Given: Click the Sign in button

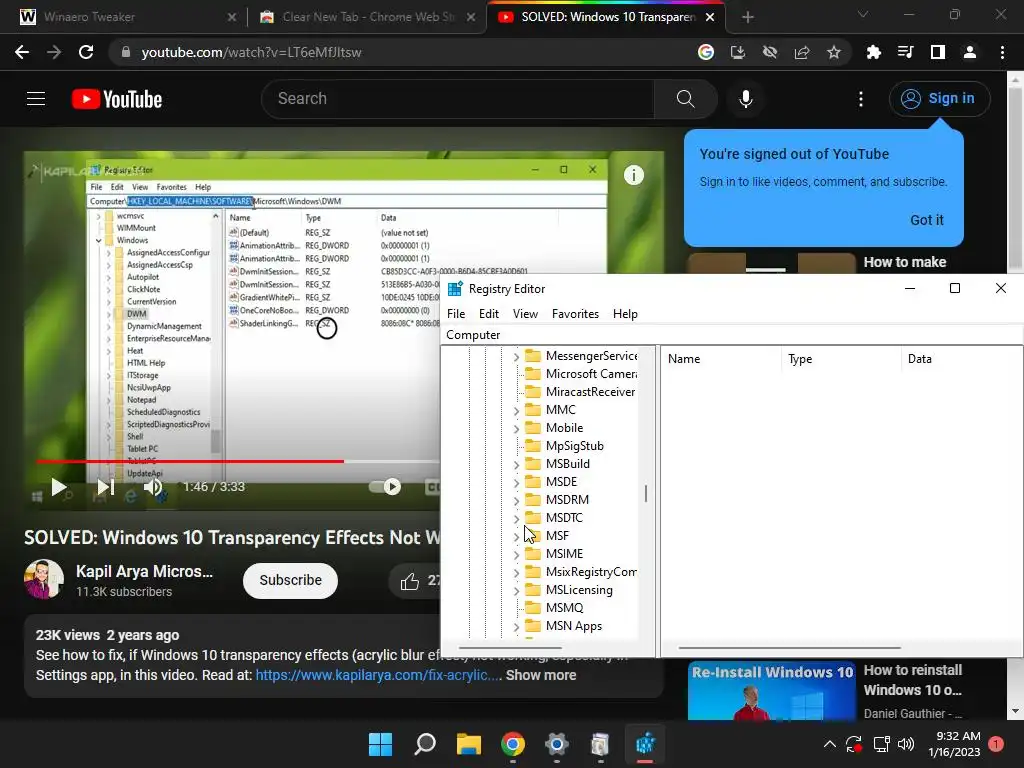Looking at the screenshot, I should coord(939,99).
